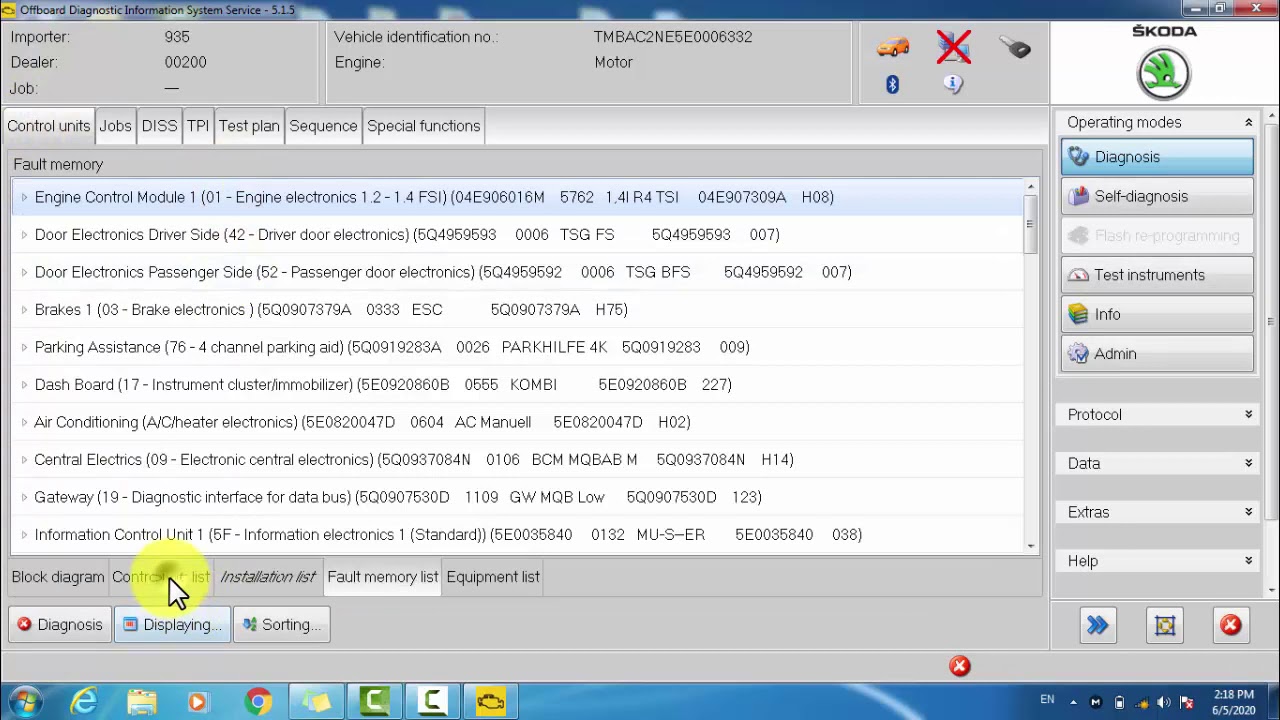Switch to Block diagram view tab
This screenshot has width=1280, height=720.
[x=58, y=577]
